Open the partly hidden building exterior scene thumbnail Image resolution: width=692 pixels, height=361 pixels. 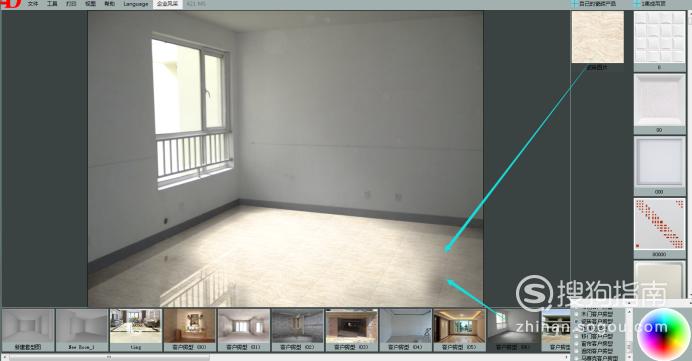click(556, 330)
